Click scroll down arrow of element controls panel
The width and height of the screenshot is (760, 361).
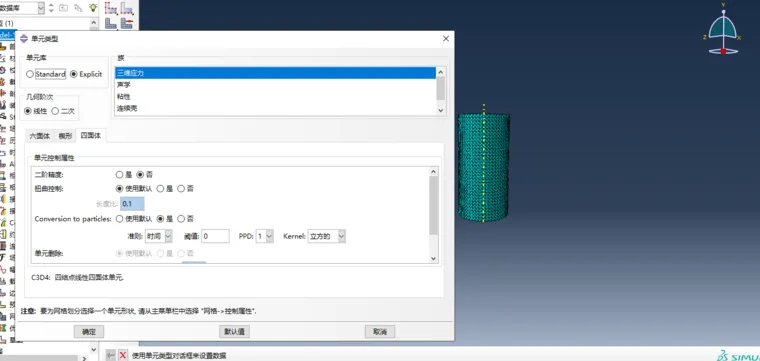pos(434,259)
